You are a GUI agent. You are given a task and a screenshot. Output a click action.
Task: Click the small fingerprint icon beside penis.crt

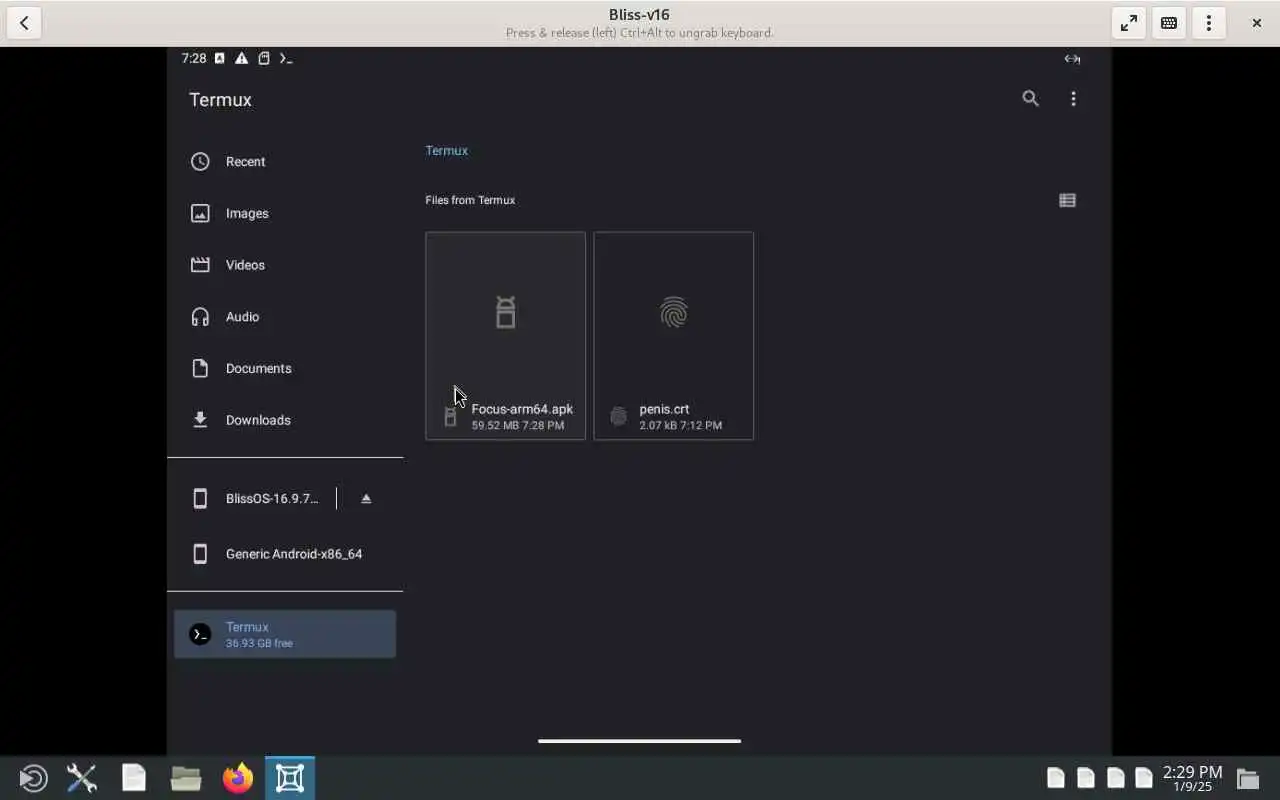point(618,417)
